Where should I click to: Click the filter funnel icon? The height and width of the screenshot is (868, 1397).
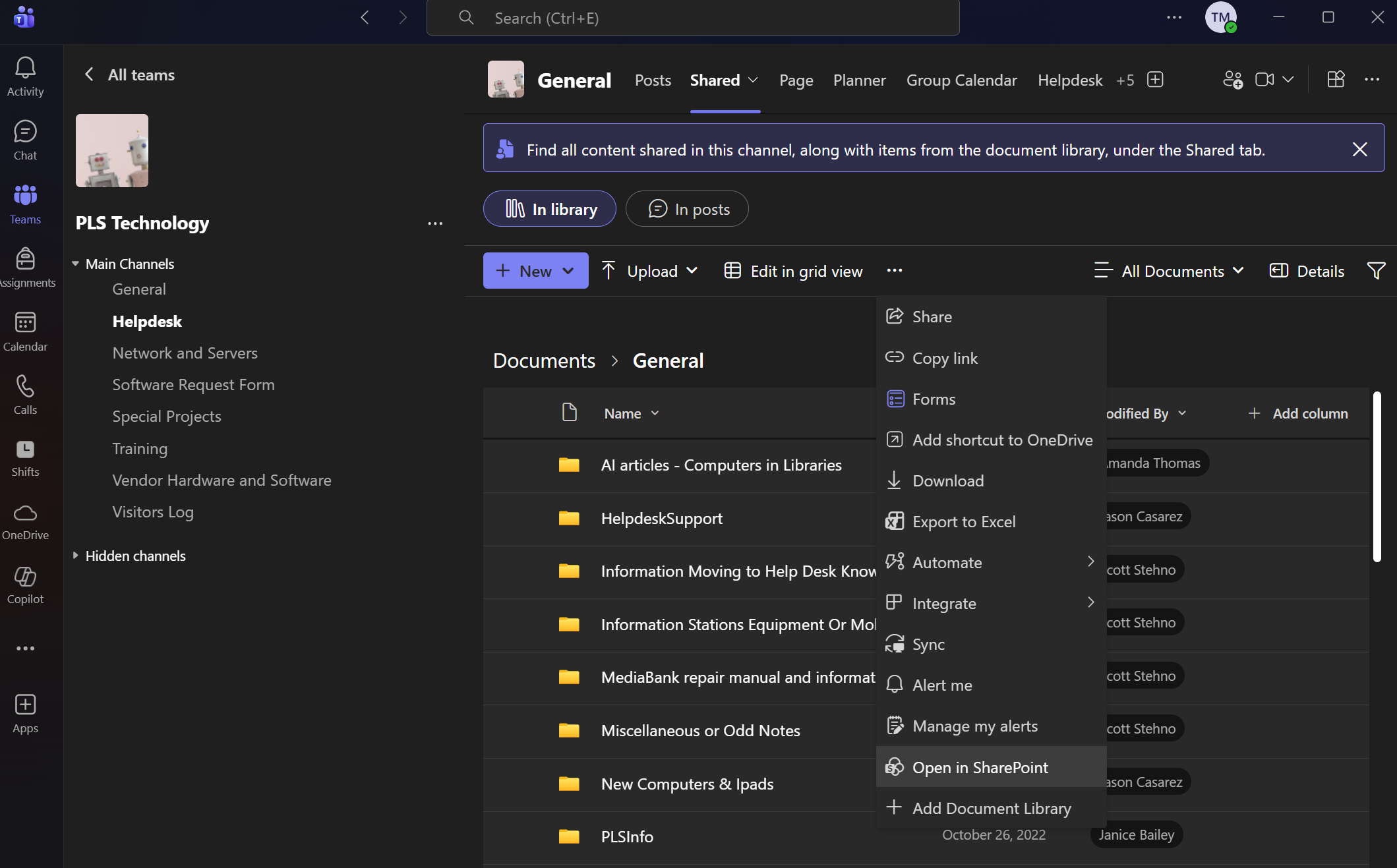(x=1376, y=271)
